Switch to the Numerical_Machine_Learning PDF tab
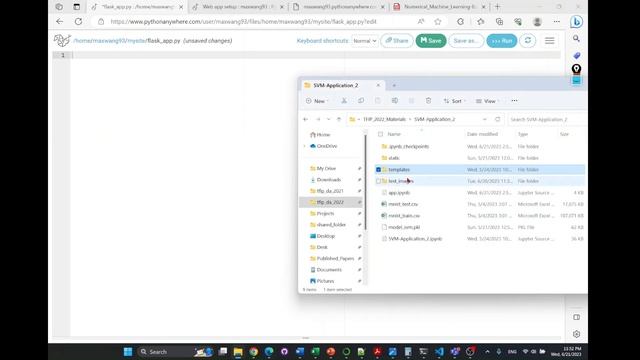640x360 pixels. tap(439, 7)
